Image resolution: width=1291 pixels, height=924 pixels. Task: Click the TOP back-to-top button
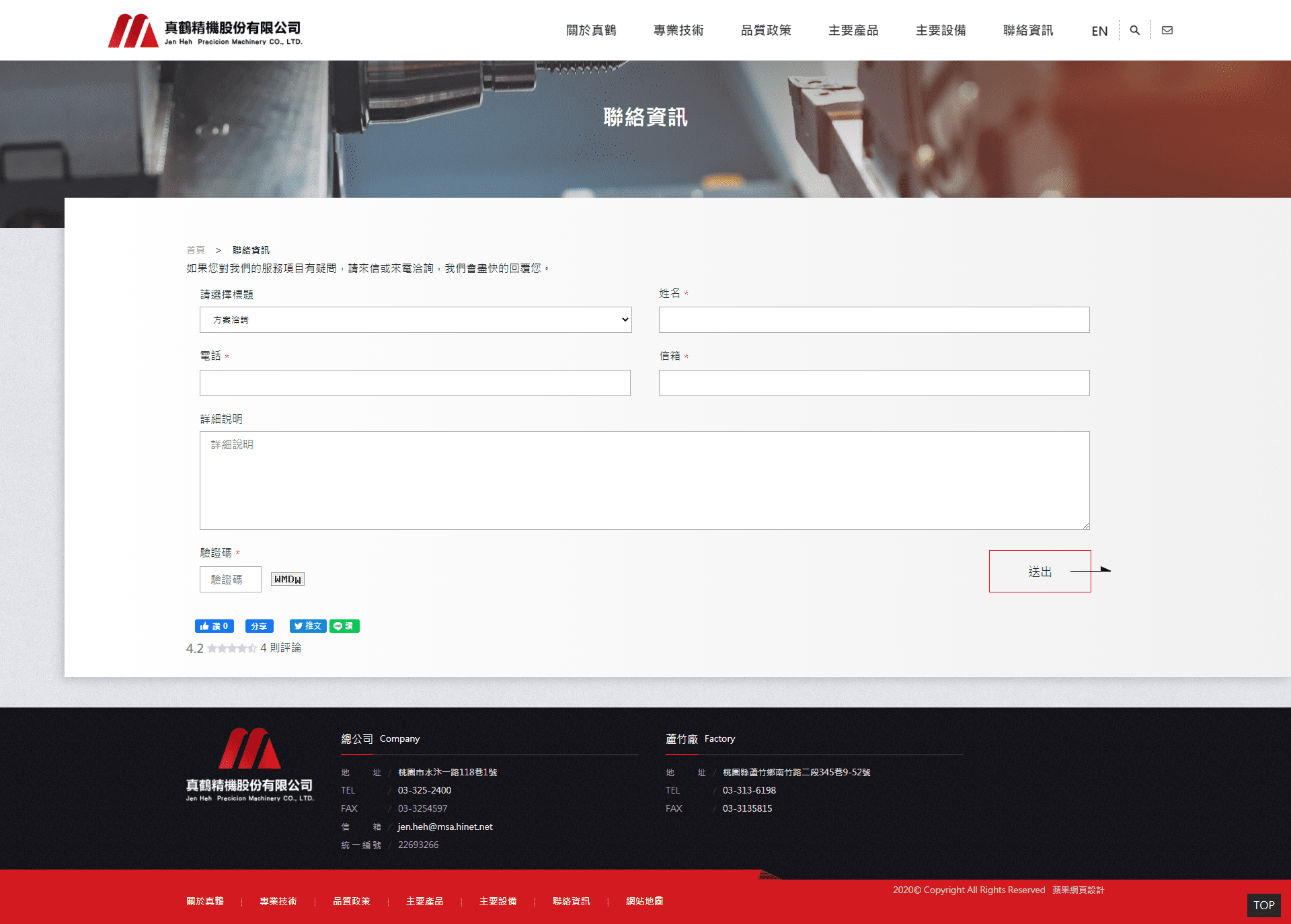1263,905
